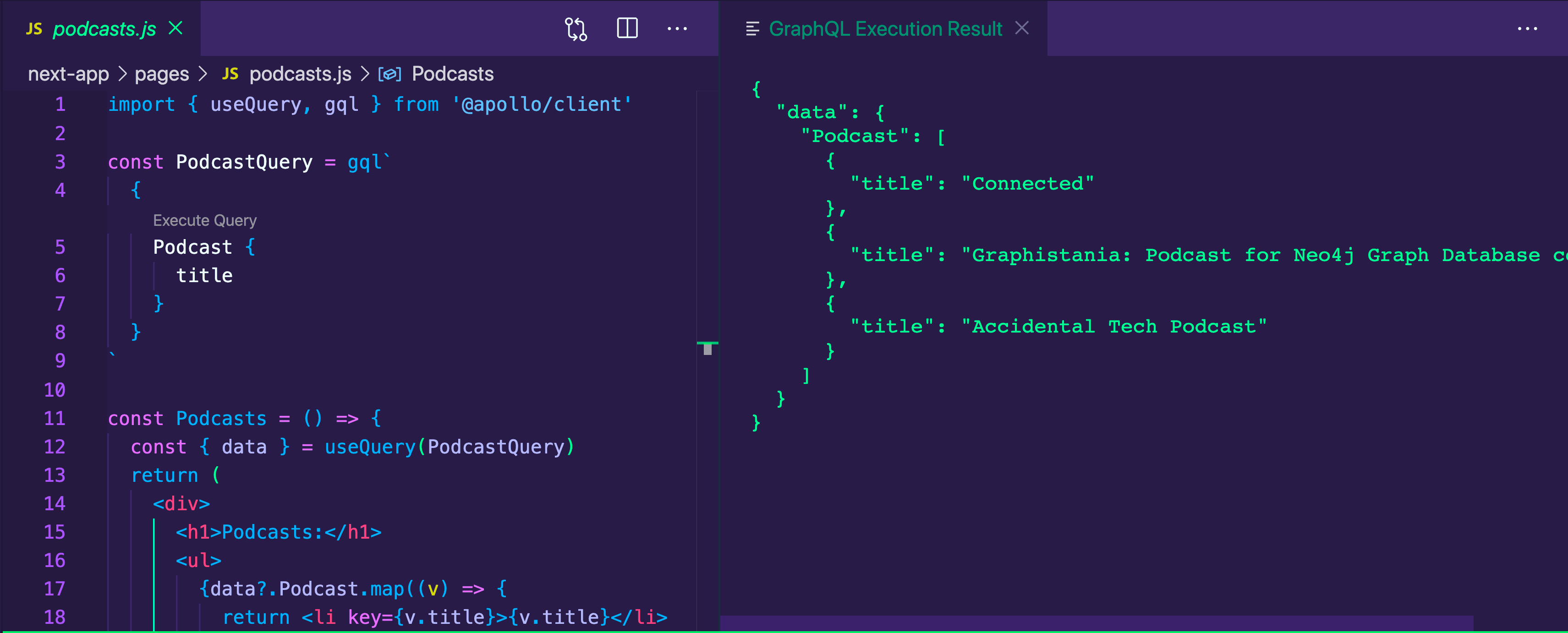Open More Actions menu in right panel
The image size is (1568, 633).
click(x=1527, y=28)
